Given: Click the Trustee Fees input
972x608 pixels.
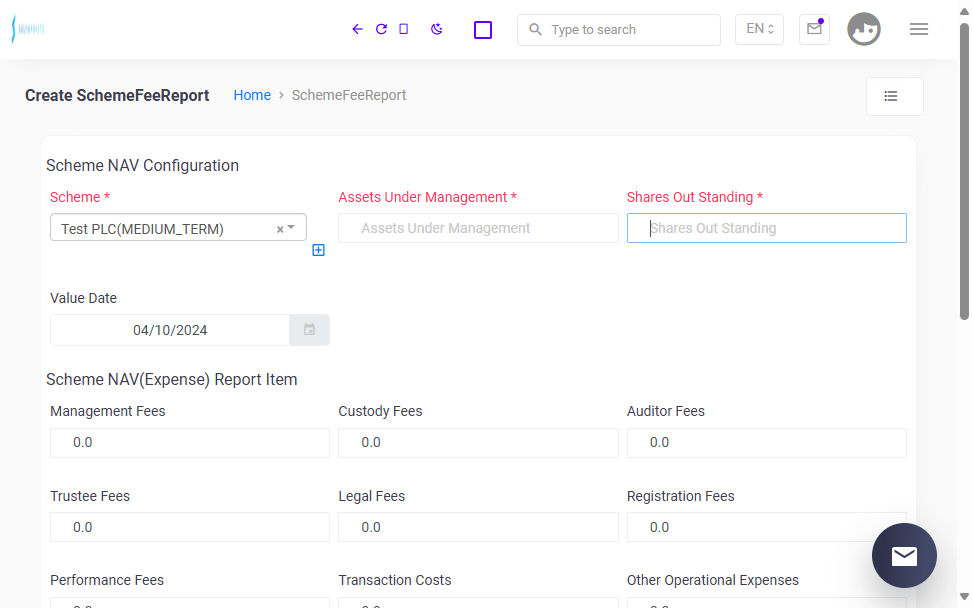Looking at the screenshot, I should 190,527.
